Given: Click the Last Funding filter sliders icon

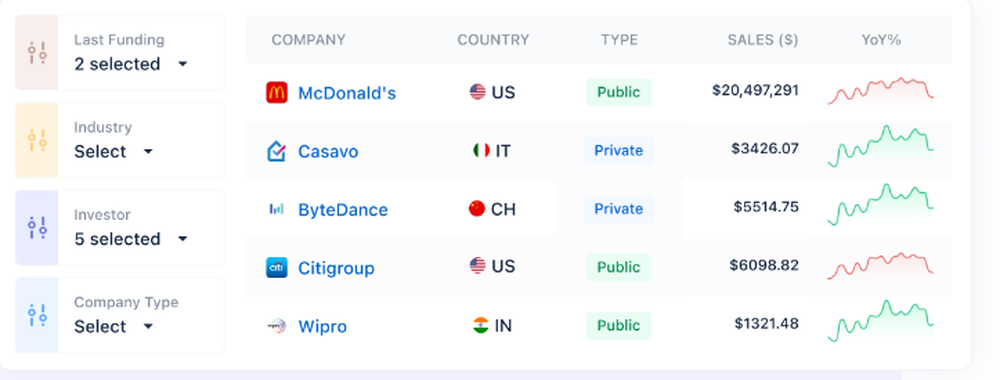Looking at the screenshot, I should coord(37,53).
